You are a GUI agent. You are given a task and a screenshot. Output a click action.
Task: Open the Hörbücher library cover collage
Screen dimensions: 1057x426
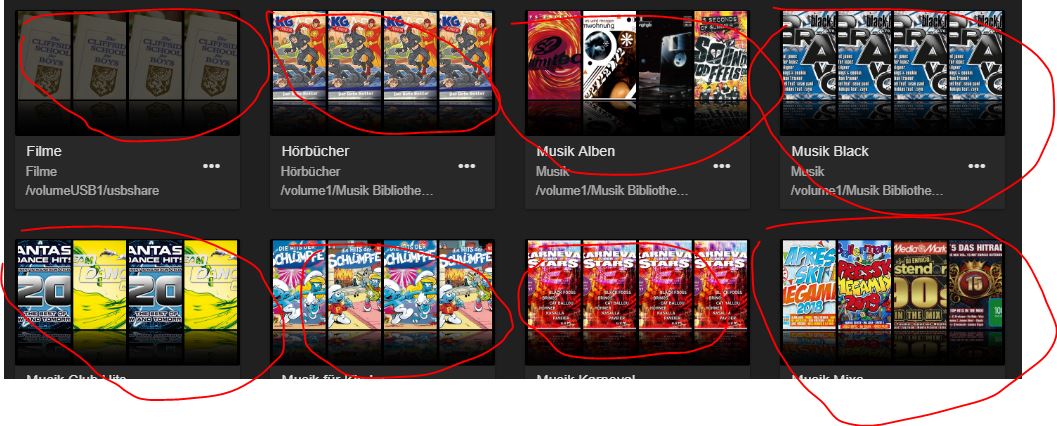coord(382,73)
